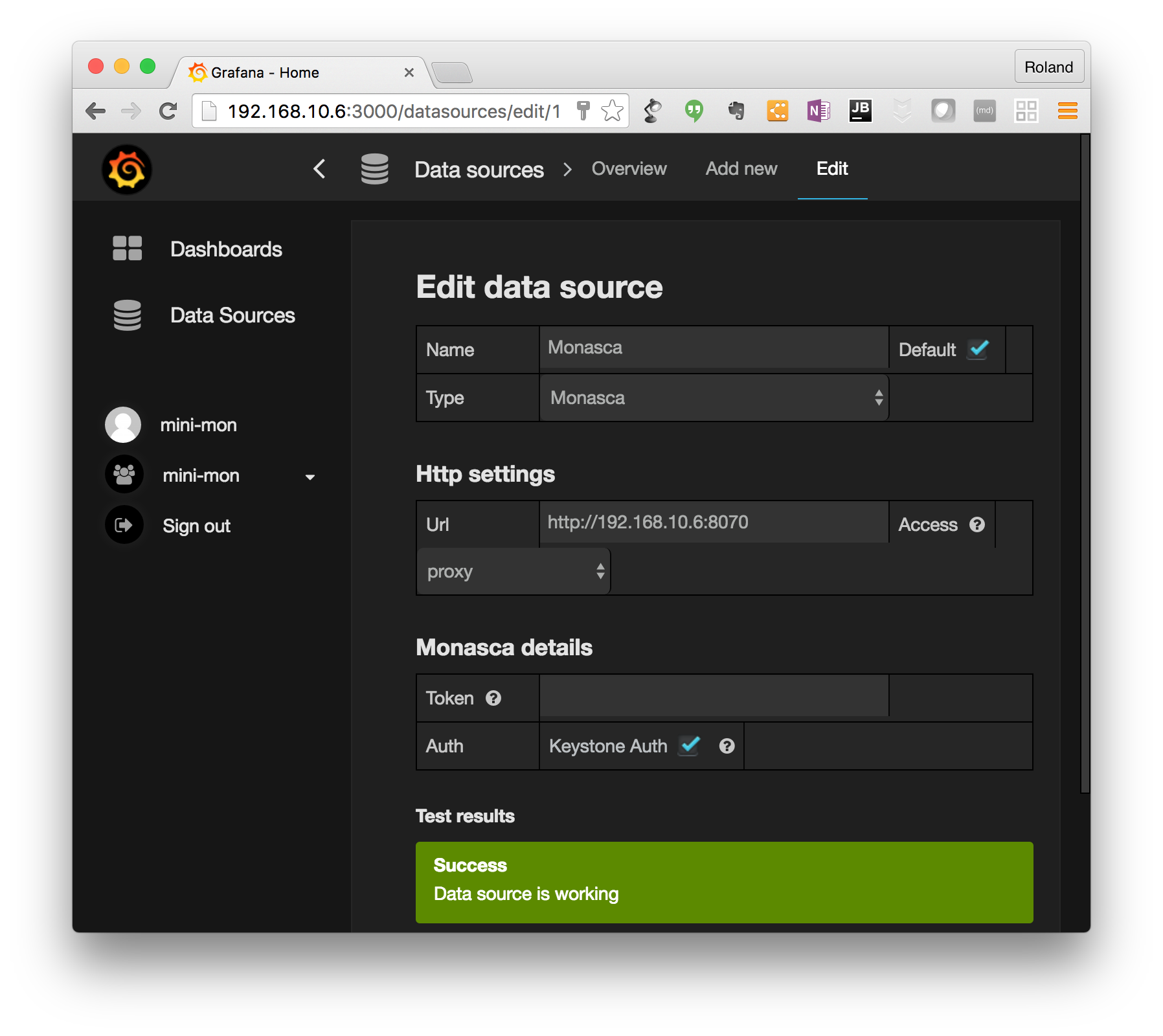Click the Markdown (md) extension icon

click(x=984, y=111)
